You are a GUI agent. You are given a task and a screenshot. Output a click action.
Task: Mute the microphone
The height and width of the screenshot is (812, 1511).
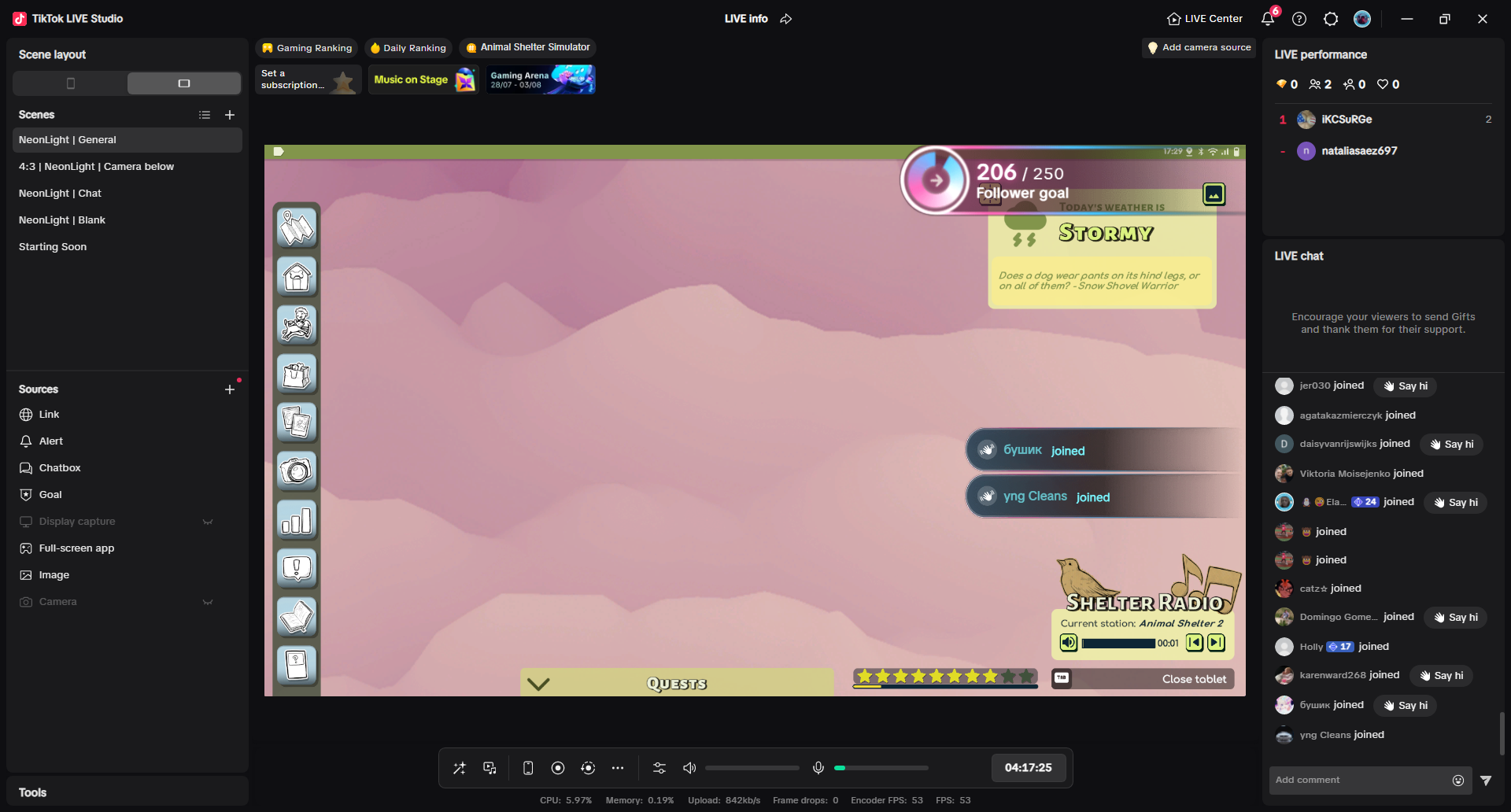point(818,768)
